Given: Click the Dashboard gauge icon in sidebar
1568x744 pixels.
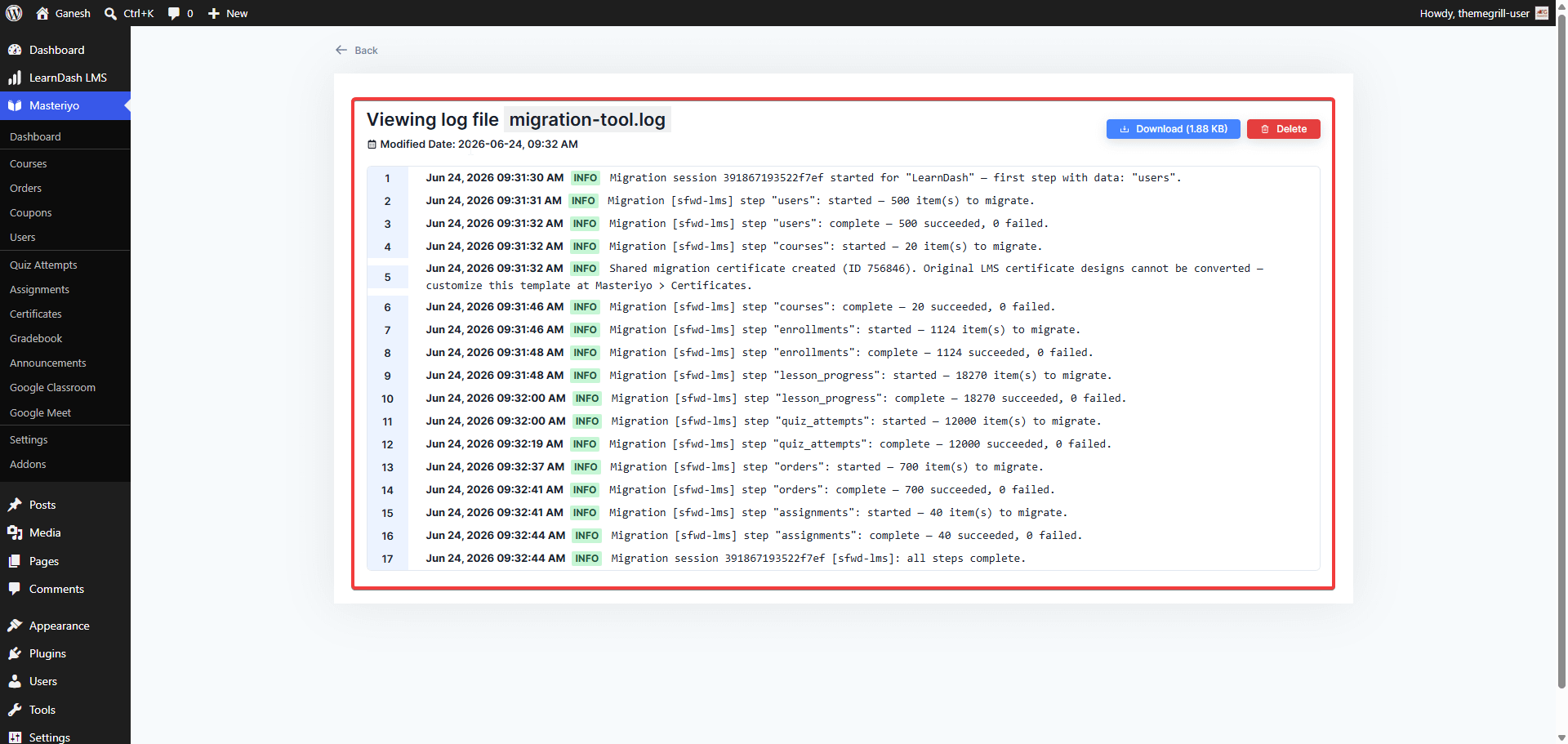Looking at the screenshot, I should coord(15,50).
